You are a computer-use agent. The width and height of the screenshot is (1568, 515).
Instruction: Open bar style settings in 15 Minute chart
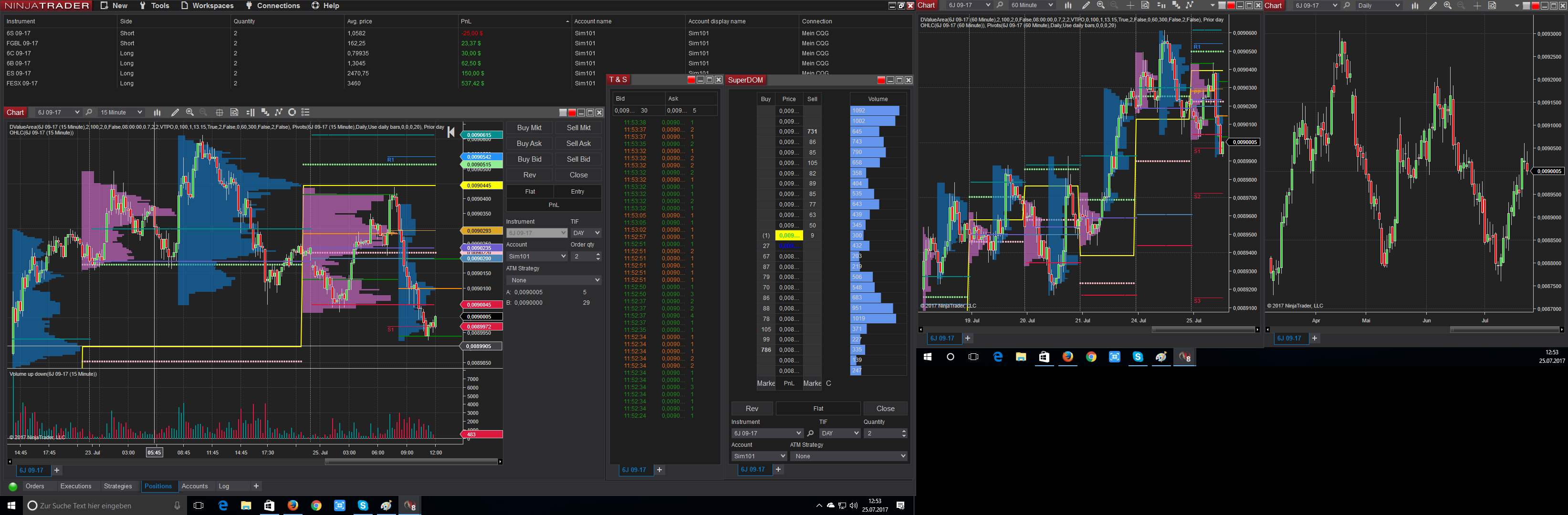pos(157,113)
